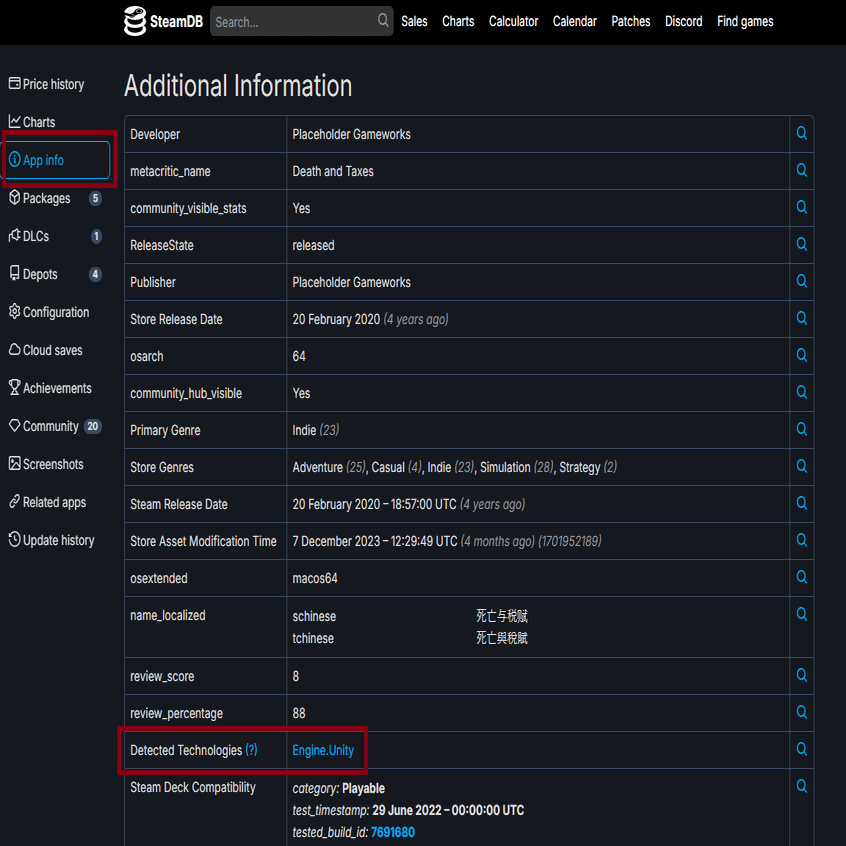Image resolution: width=846 pixels, height=846 pixels.
Task: Click search icon in osarch row
Action: coord(801,355)
